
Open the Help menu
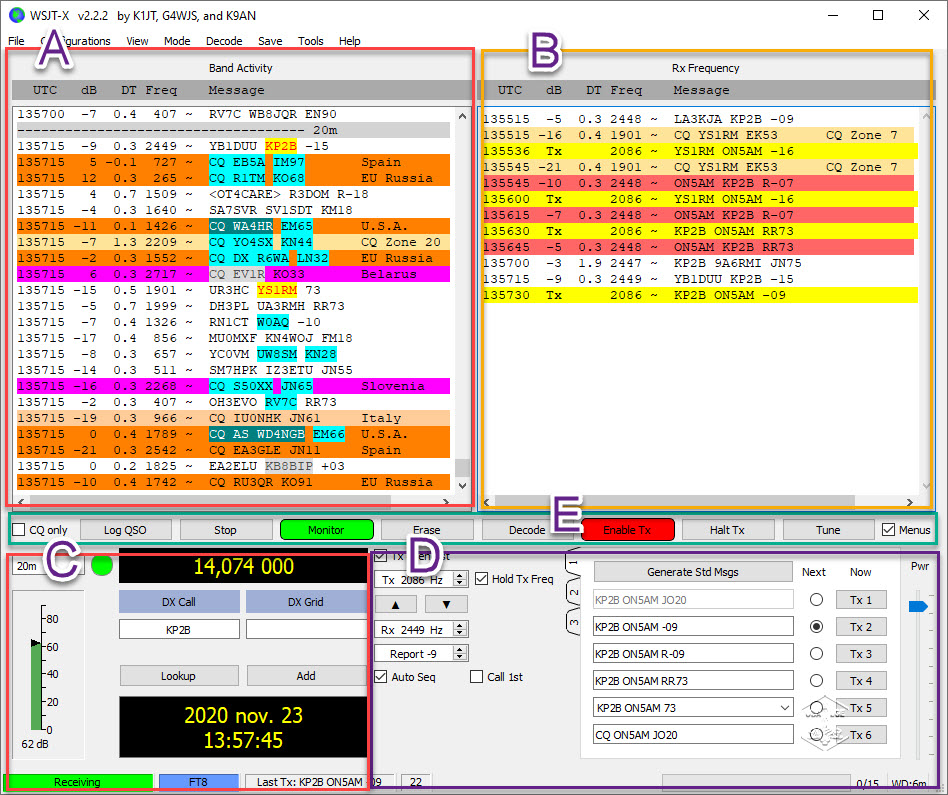coord(349,41)
